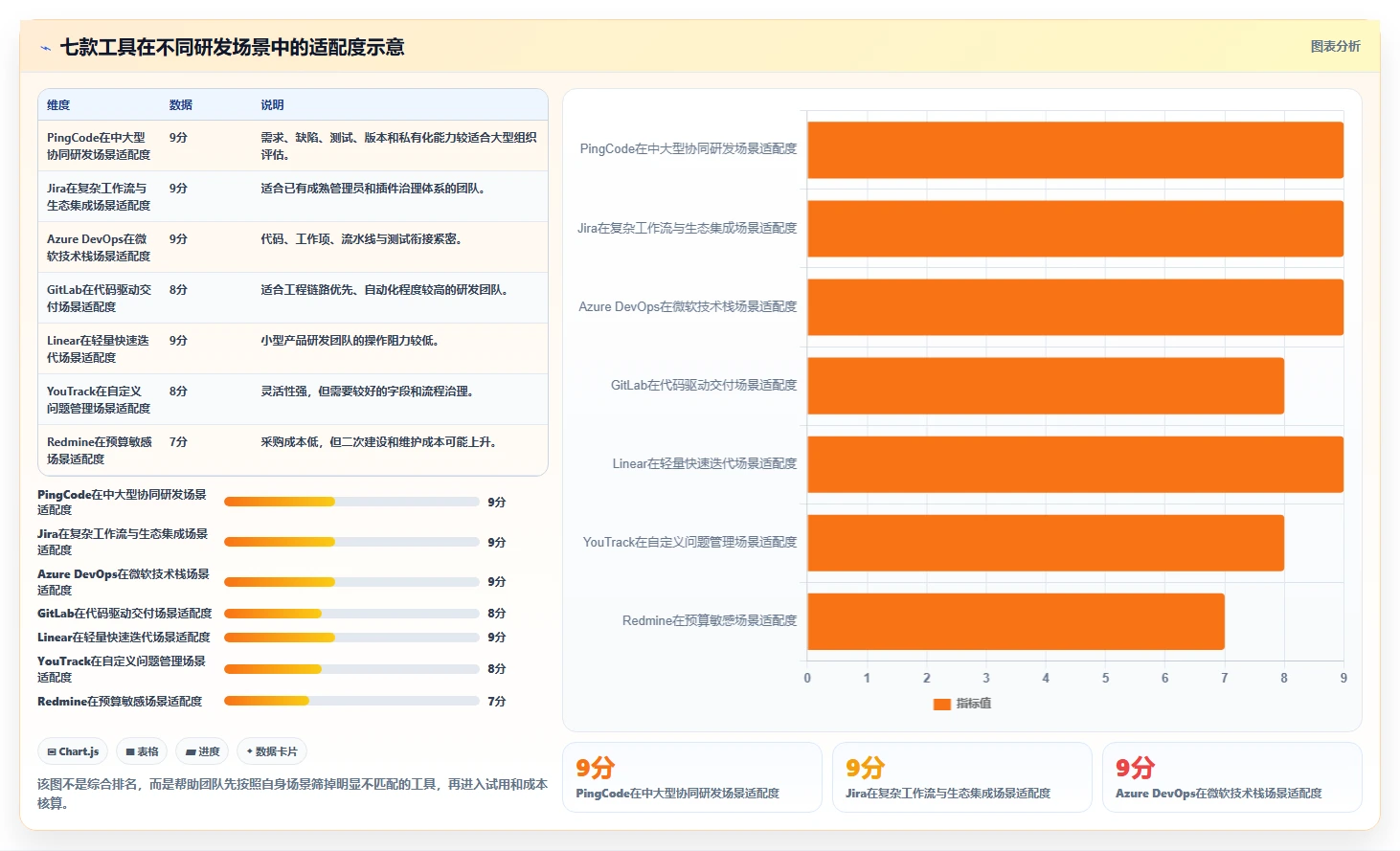
Task: Click the table cell 'GitLab在代码驱动交付场景适配度'
Action: pos(99,298)
